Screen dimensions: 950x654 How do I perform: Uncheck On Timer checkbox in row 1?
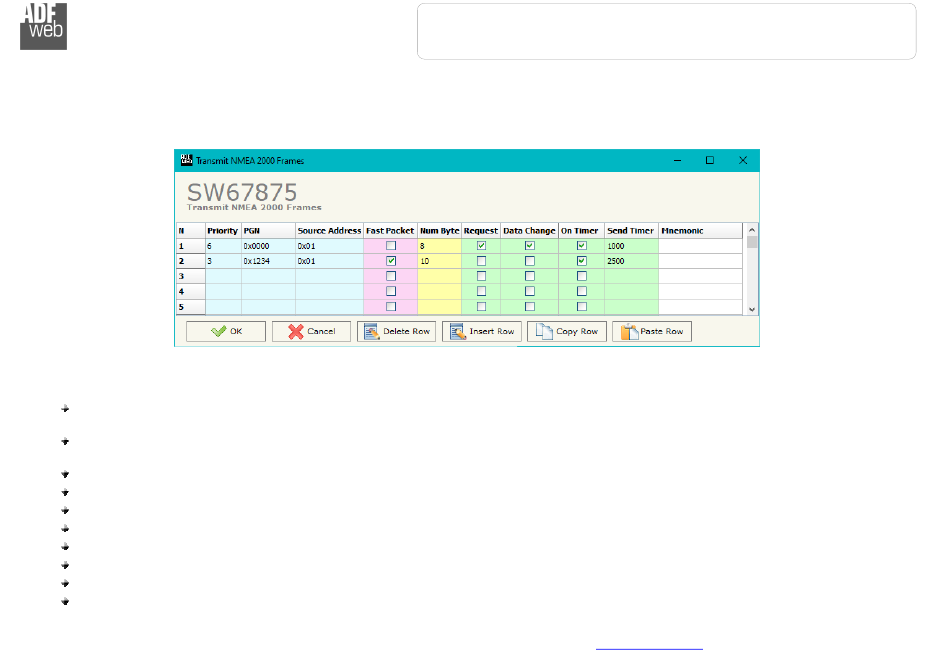tap(582, 246)
